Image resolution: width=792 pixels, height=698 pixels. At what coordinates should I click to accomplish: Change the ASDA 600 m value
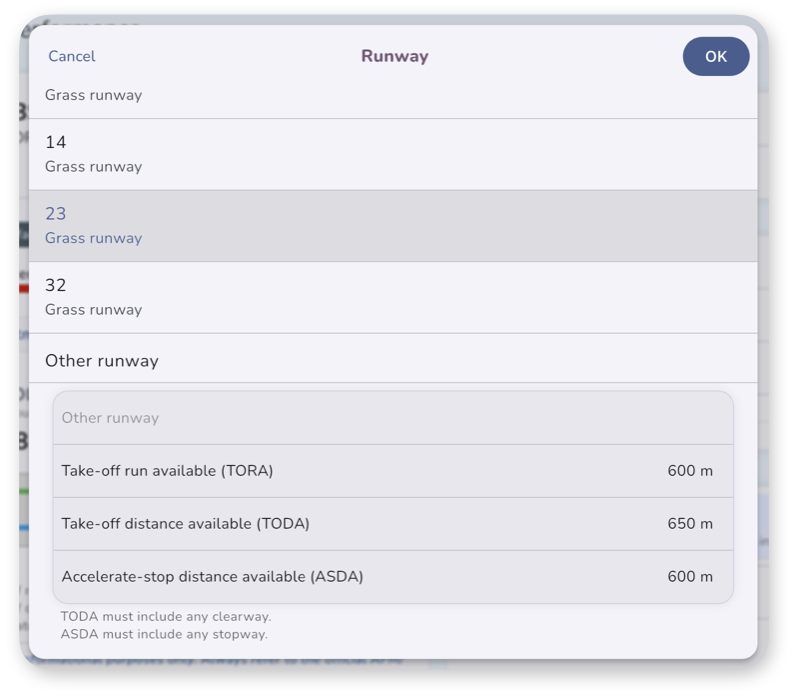[690, 577]
